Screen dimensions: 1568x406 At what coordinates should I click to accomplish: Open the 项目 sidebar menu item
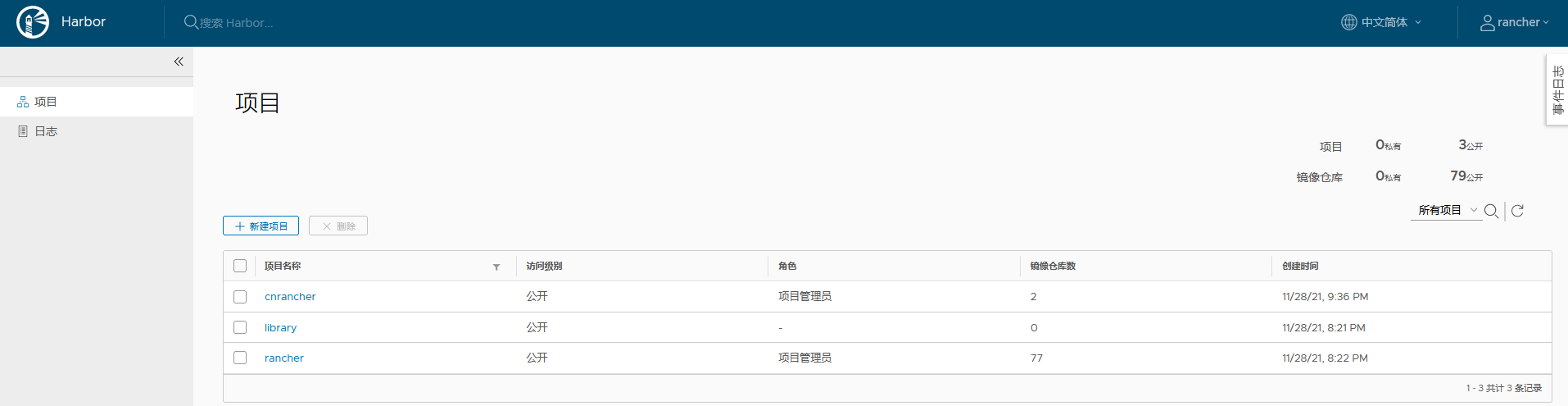pyautogui.click(x=97, y=102)
